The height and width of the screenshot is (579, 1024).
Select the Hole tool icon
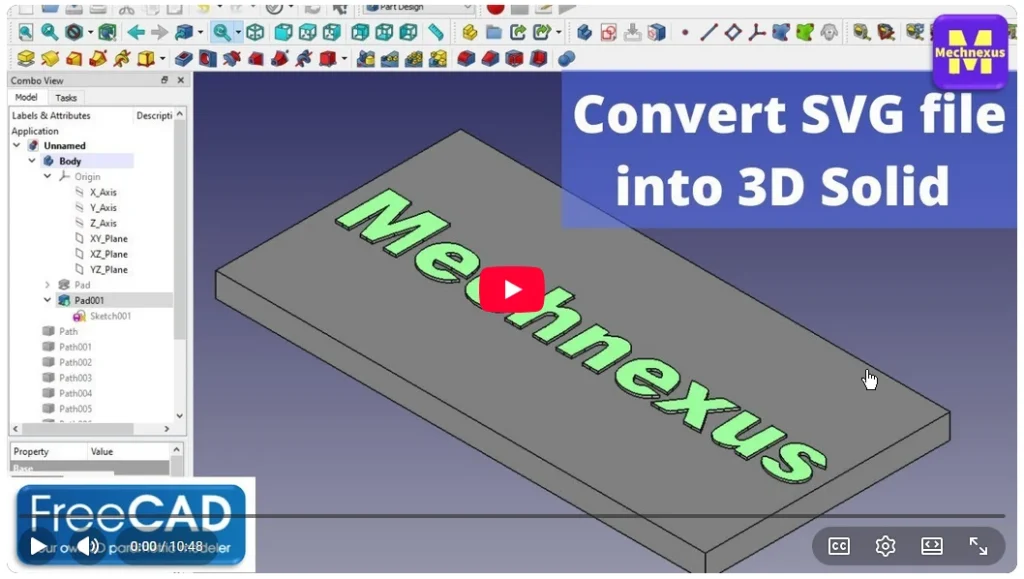click(x=208, y=59)
